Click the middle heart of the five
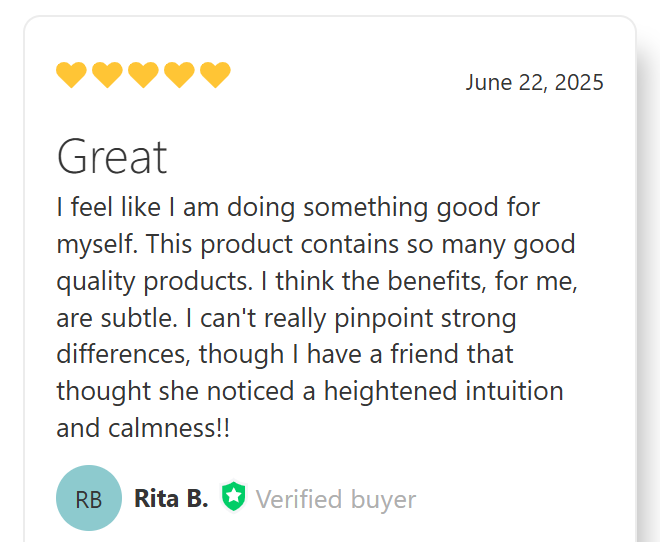This screenshot has height=542, width=660. pos(144,75)
